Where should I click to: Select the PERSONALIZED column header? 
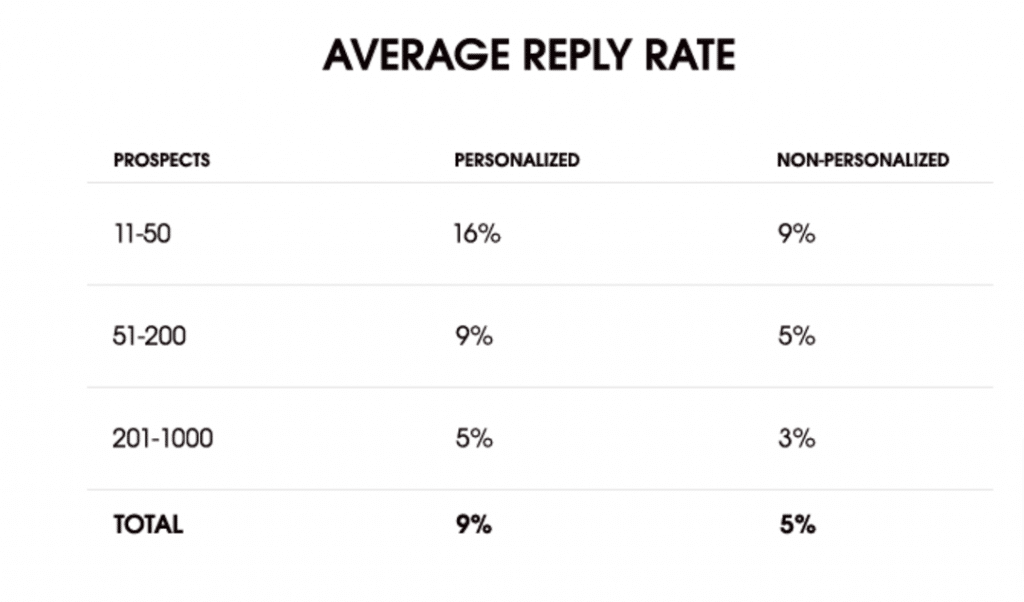(x=517, y=160)
